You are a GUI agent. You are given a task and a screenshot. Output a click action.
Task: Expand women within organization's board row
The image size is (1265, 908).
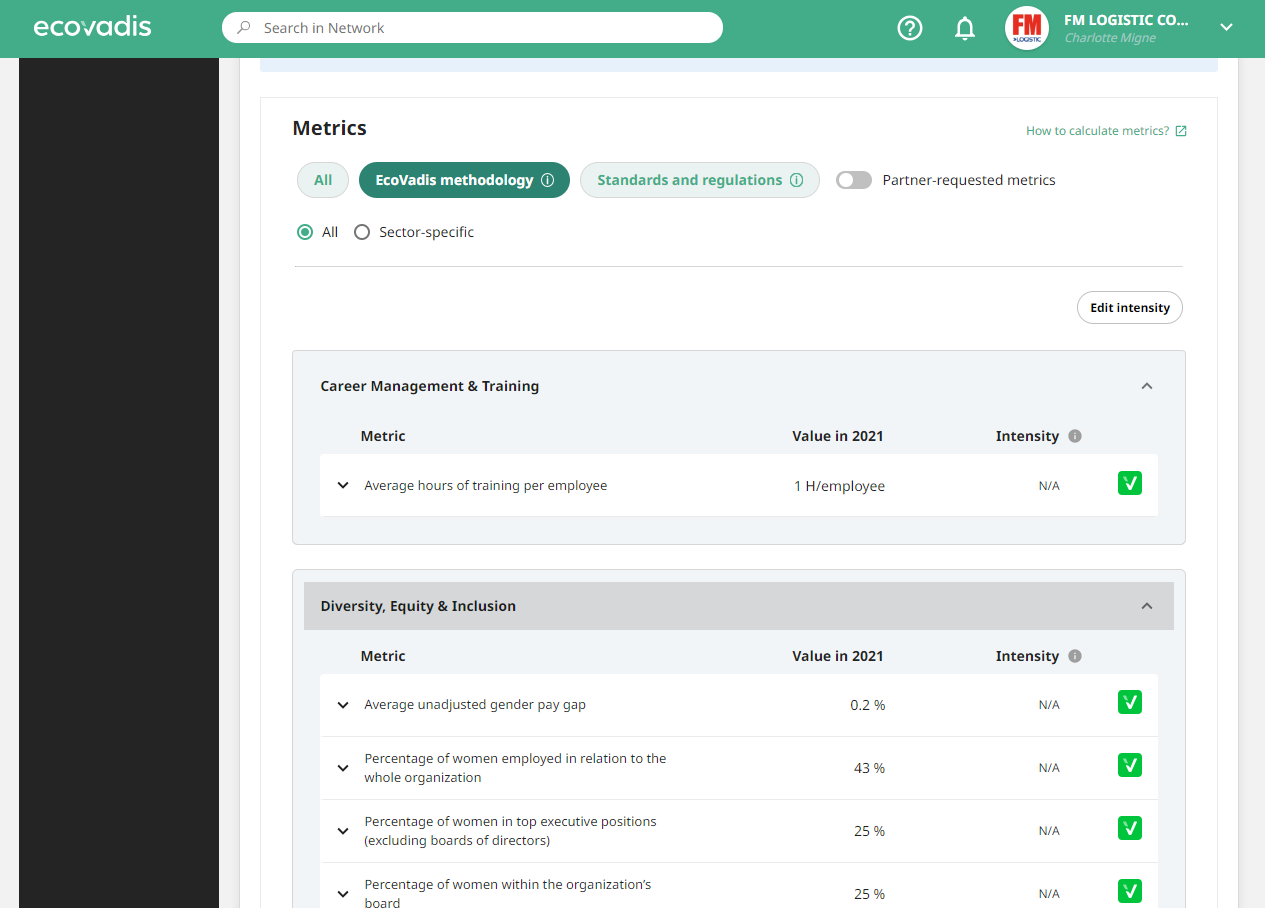(343, 894)
